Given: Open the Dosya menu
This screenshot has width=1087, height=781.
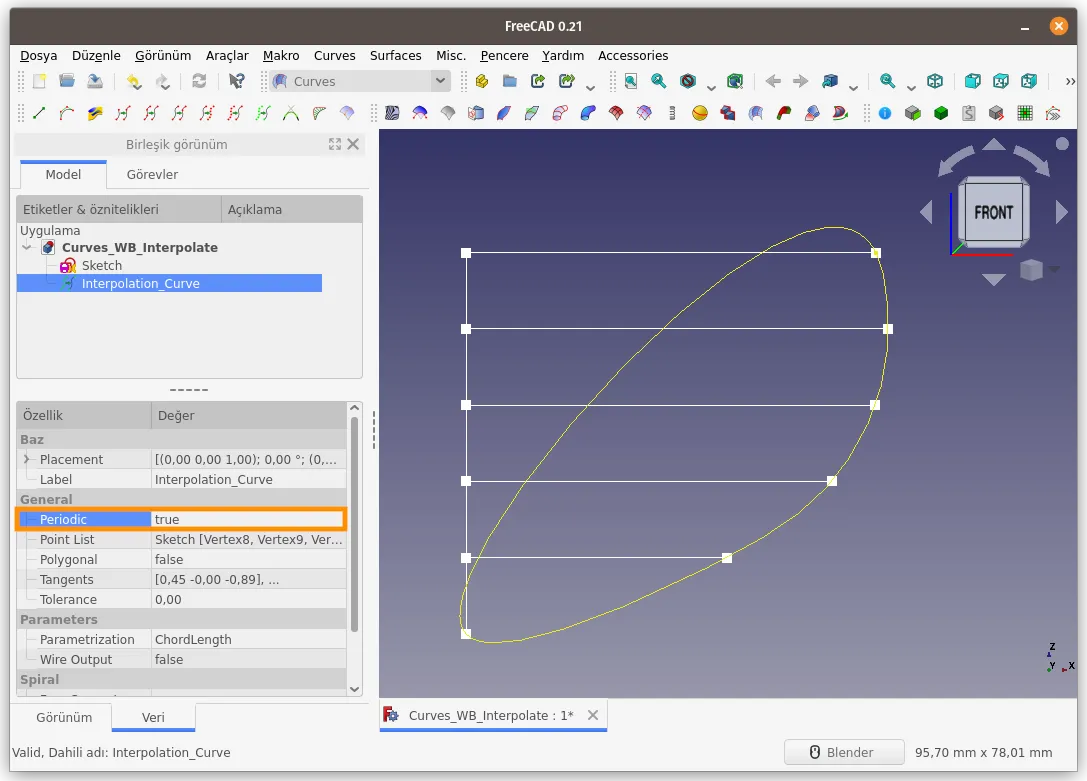Looking at the screenshot, I should pos(38,55).
